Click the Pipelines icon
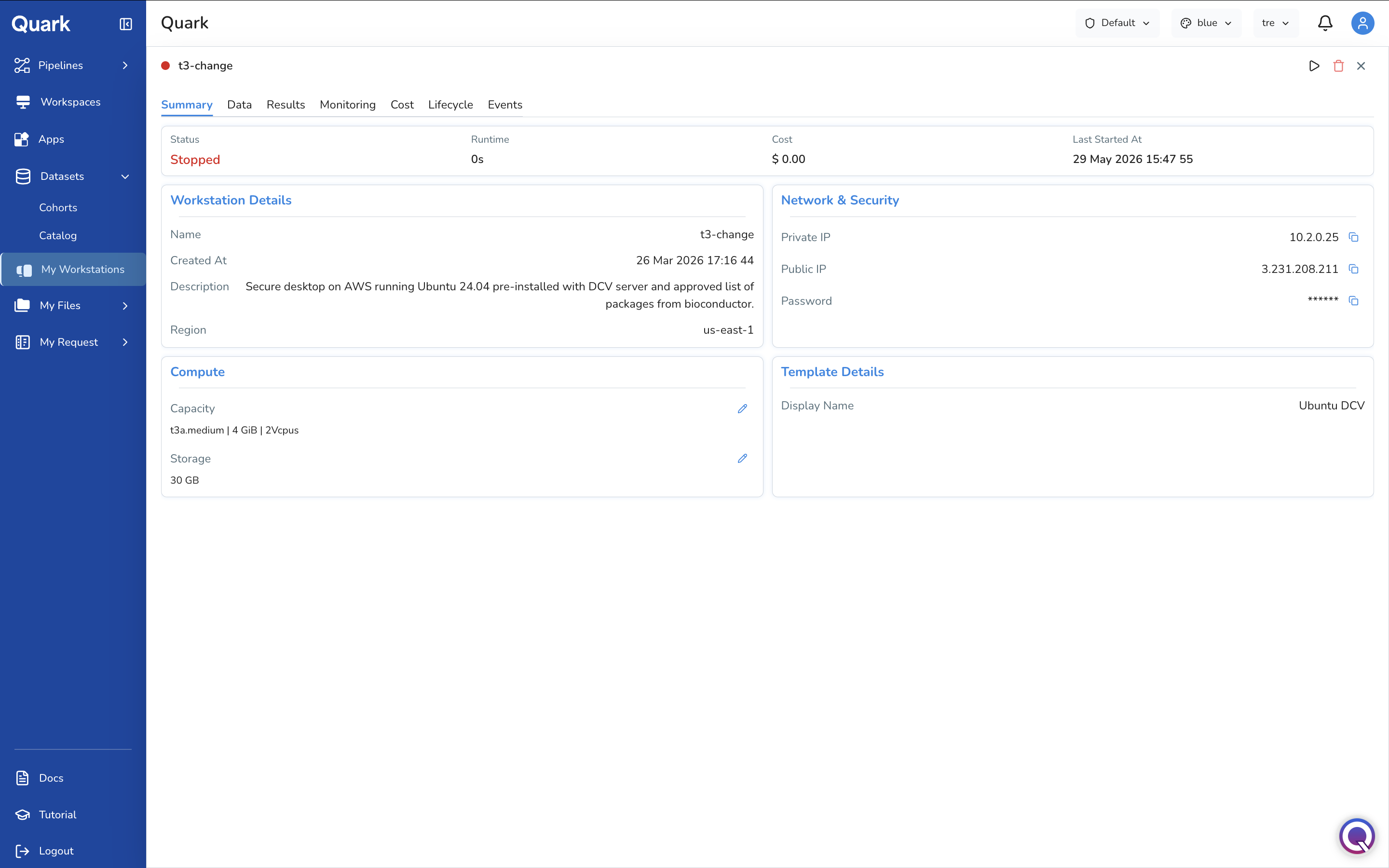Viewport: 1389px width, 868px height. (22, 66)
